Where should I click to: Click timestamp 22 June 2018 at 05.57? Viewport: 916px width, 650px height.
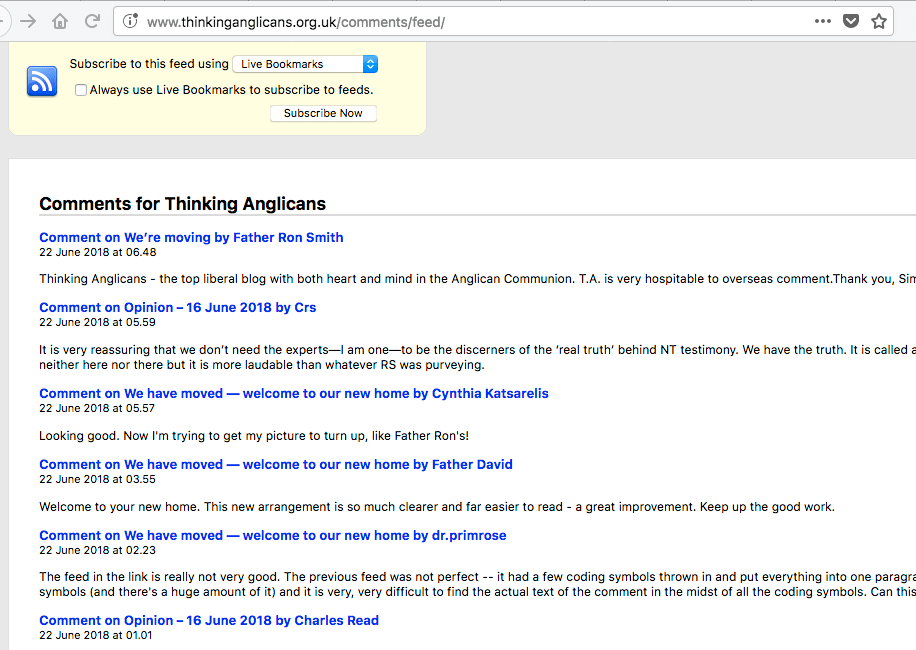[97, 408]
